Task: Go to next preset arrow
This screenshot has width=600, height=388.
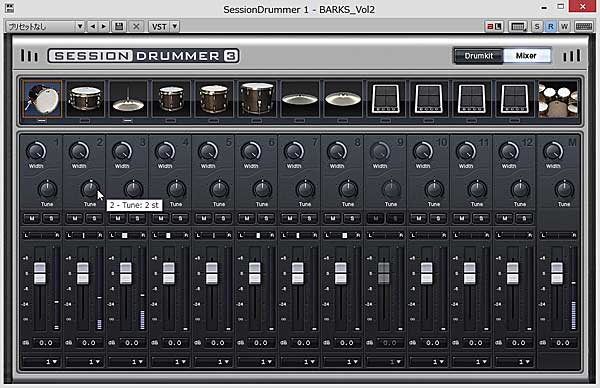Action: point(104,26)
